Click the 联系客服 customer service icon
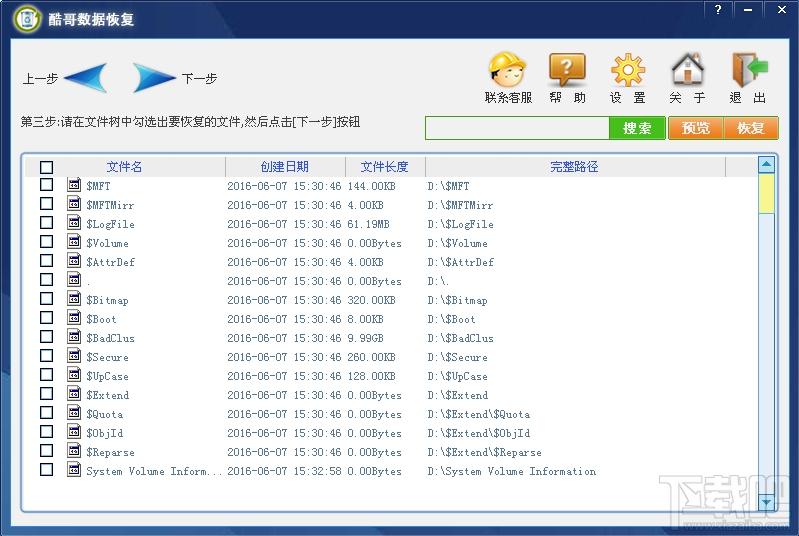Screen dimensions: 799x536 (x=507, y=70)
